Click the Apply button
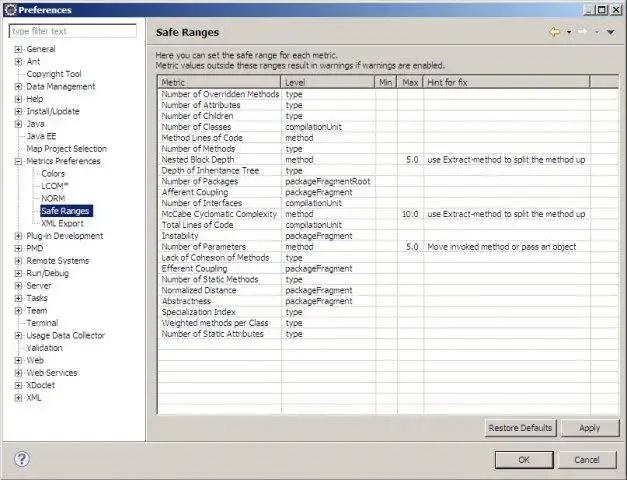Viewport: 627px width, 480px height. 590,428
